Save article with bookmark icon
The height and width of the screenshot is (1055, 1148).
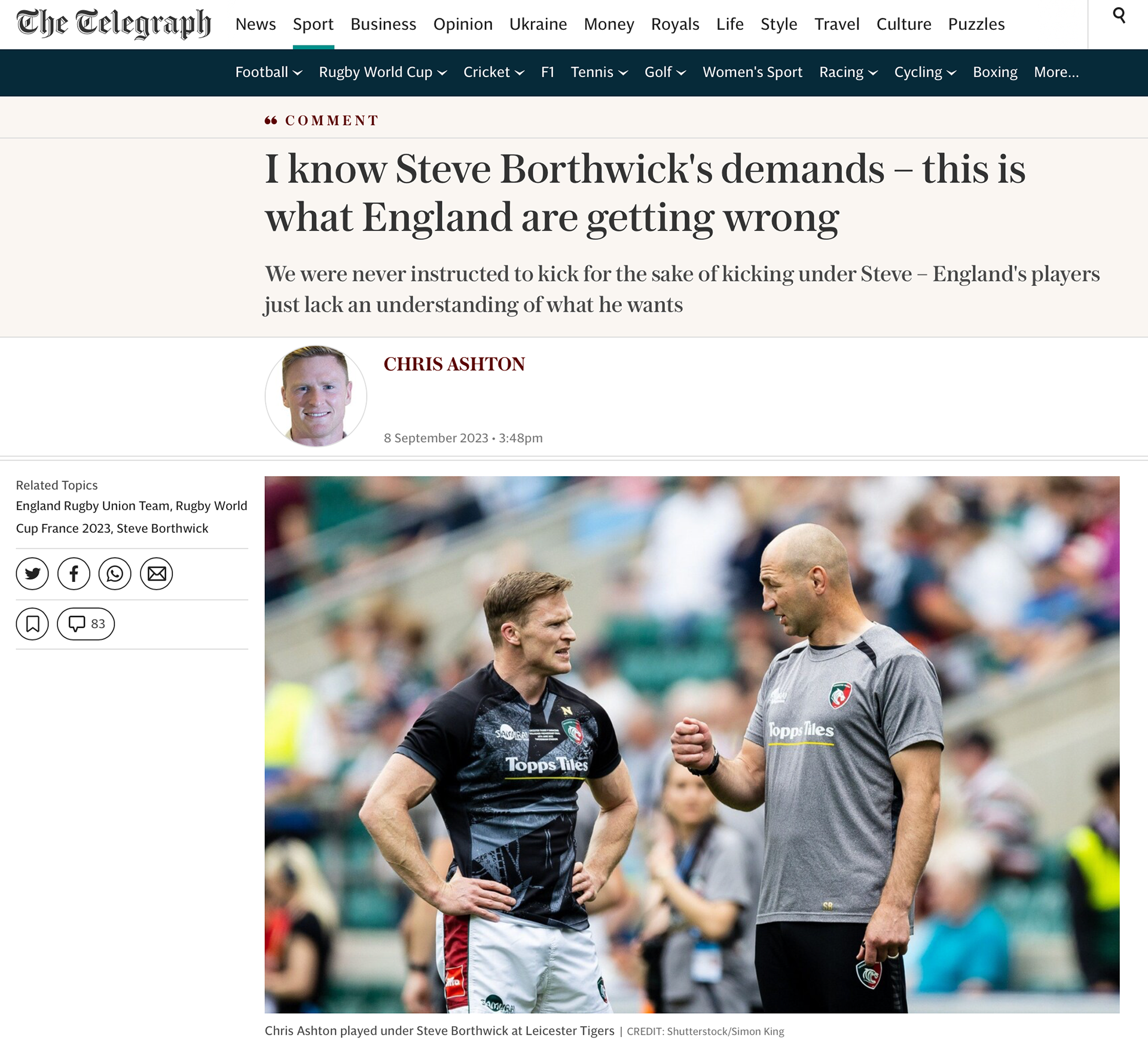(x=32, y=624)
